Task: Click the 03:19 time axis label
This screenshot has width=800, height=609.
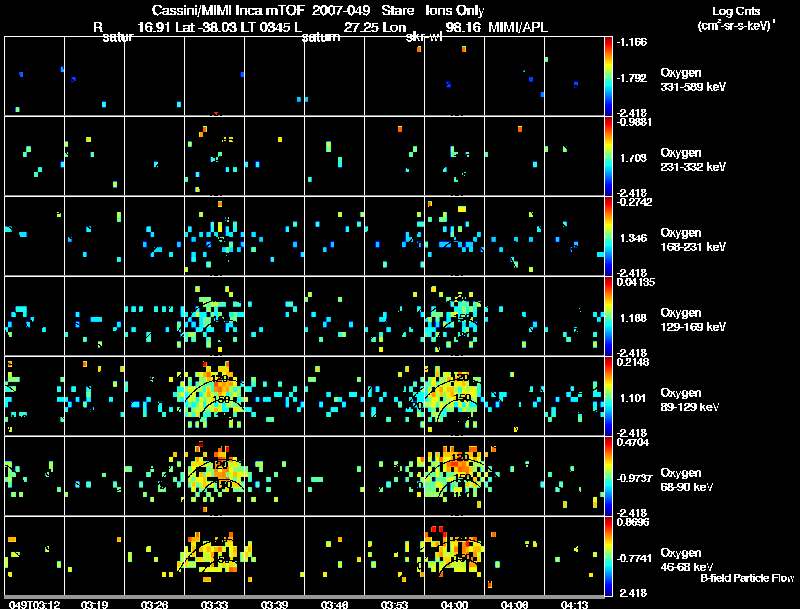Action: [x=94, y=604]
